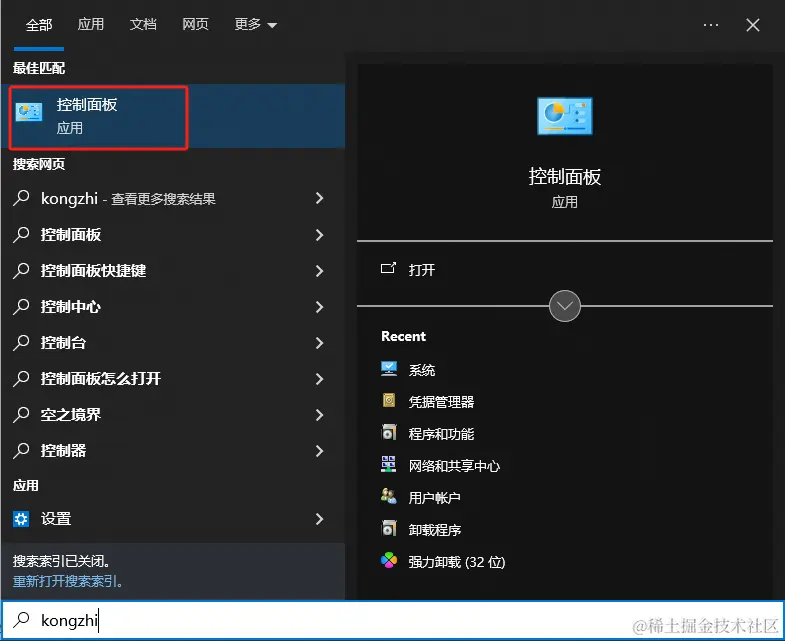Click the search icon beside 控制中心
Screen dimensions: 785x641
tap(22, 306)
